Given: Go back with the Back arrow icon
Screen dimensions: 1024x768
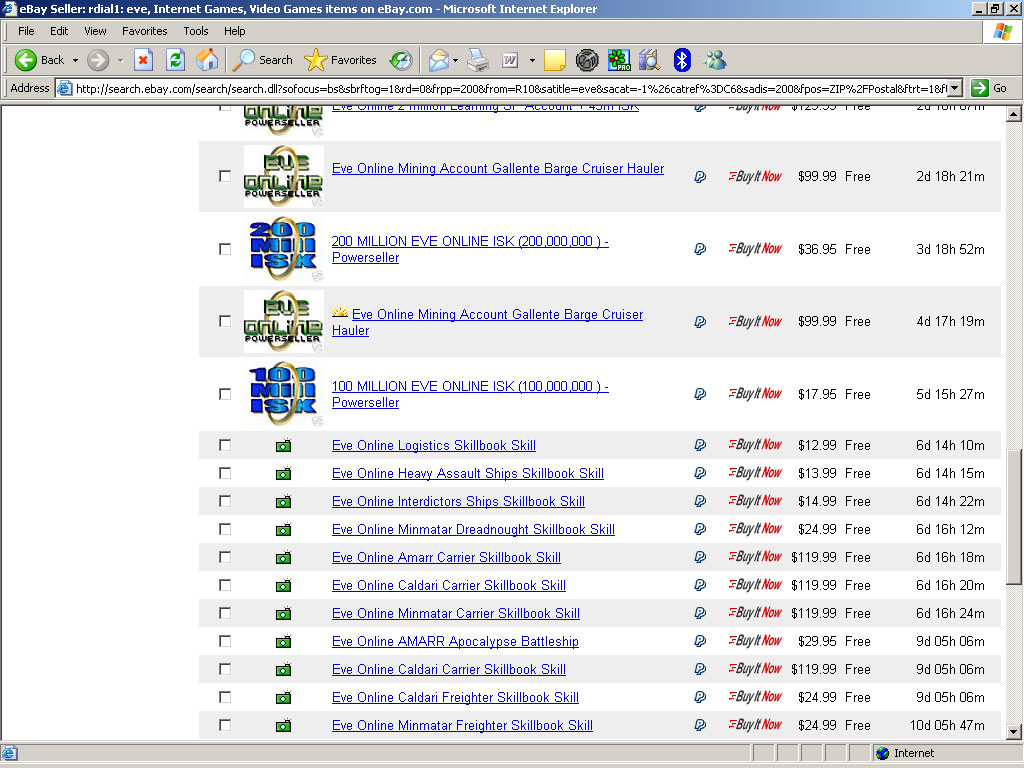Looking at the screenshot, I should [x=25, y=60].
